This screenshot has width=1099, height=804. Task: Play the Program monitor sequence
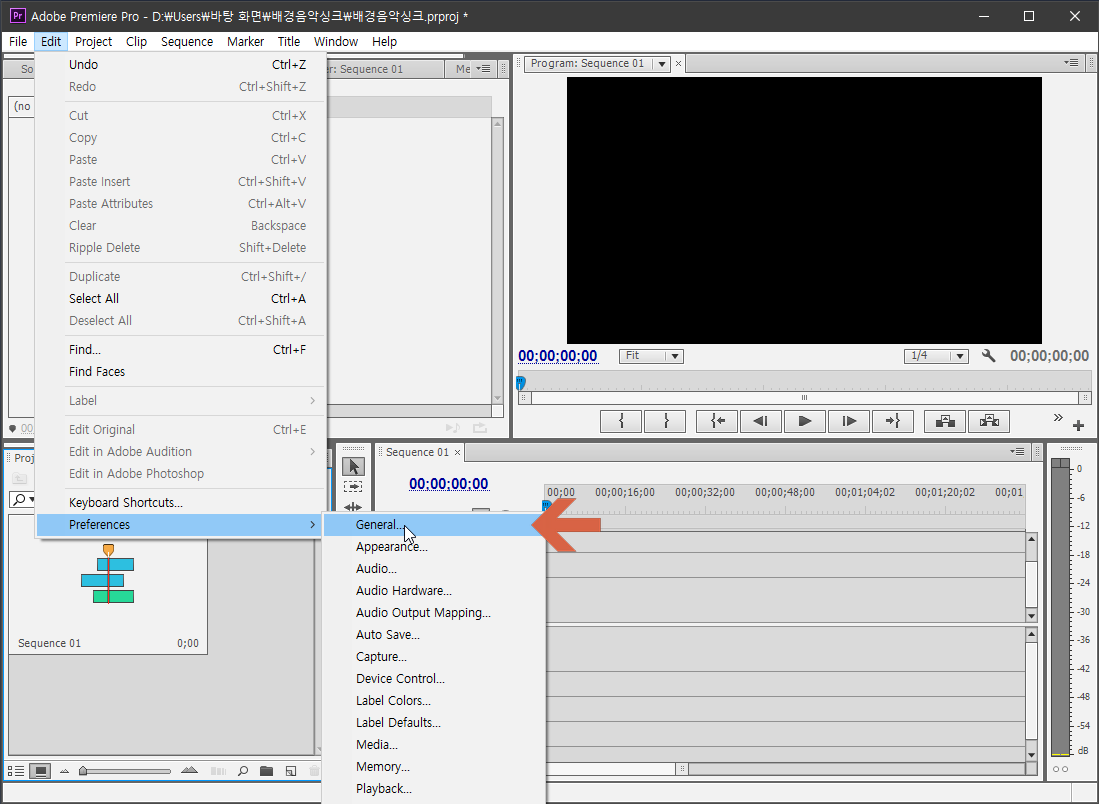pos(805,421)
